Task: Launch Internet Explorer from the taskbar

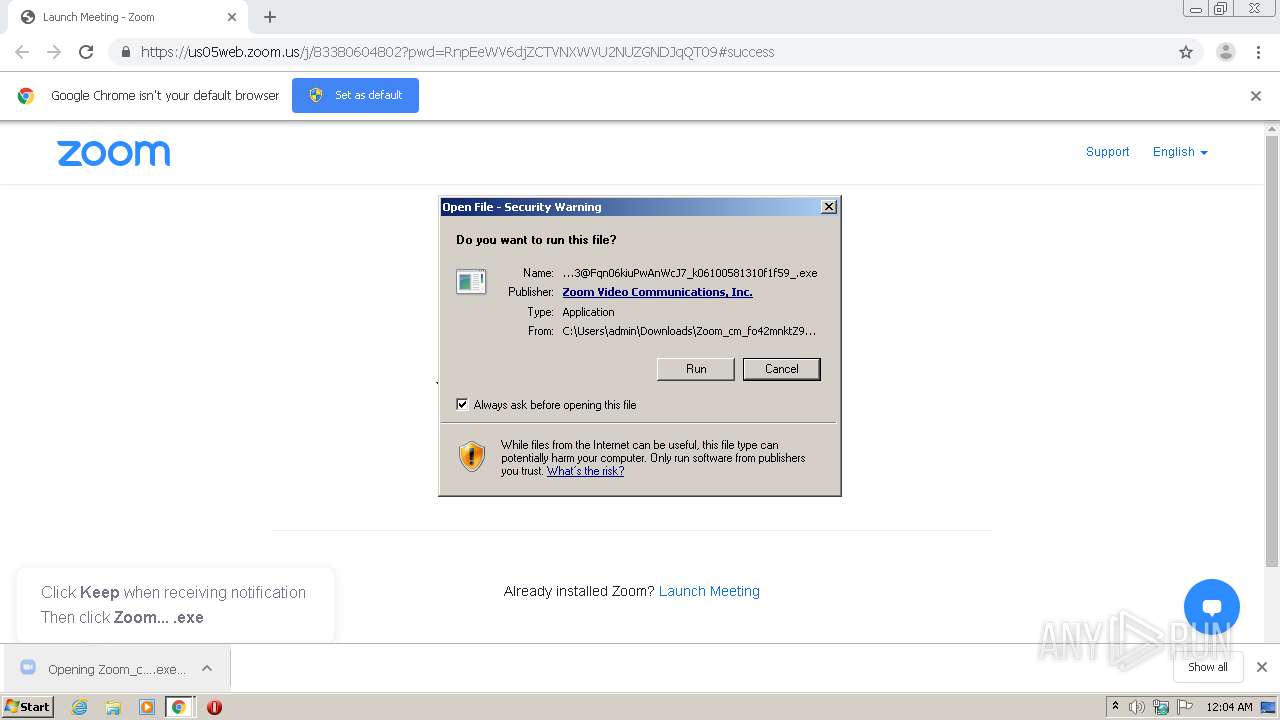Action: click(80, 707)
